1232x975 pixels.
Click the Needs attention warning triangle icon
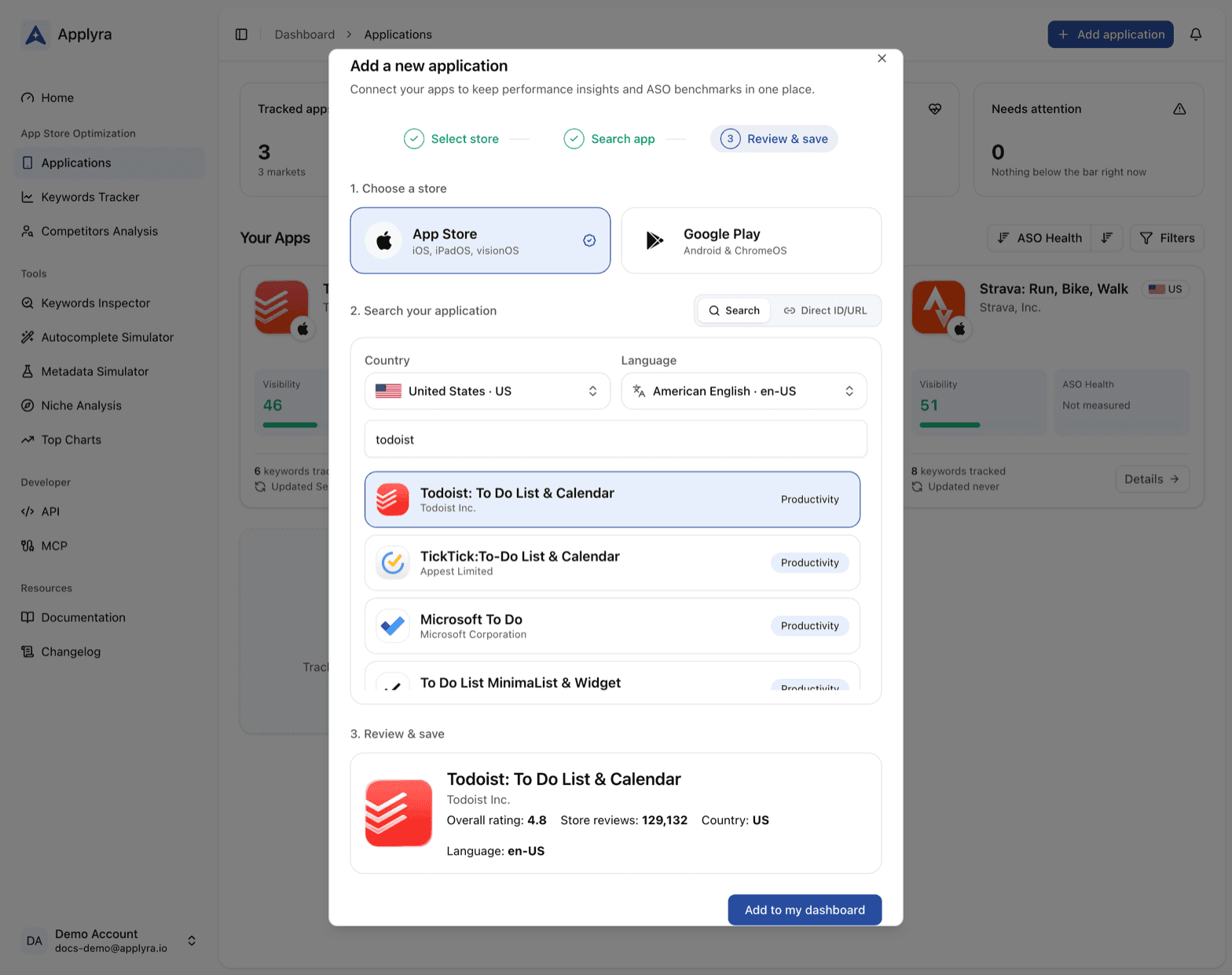pos(1179,109)
